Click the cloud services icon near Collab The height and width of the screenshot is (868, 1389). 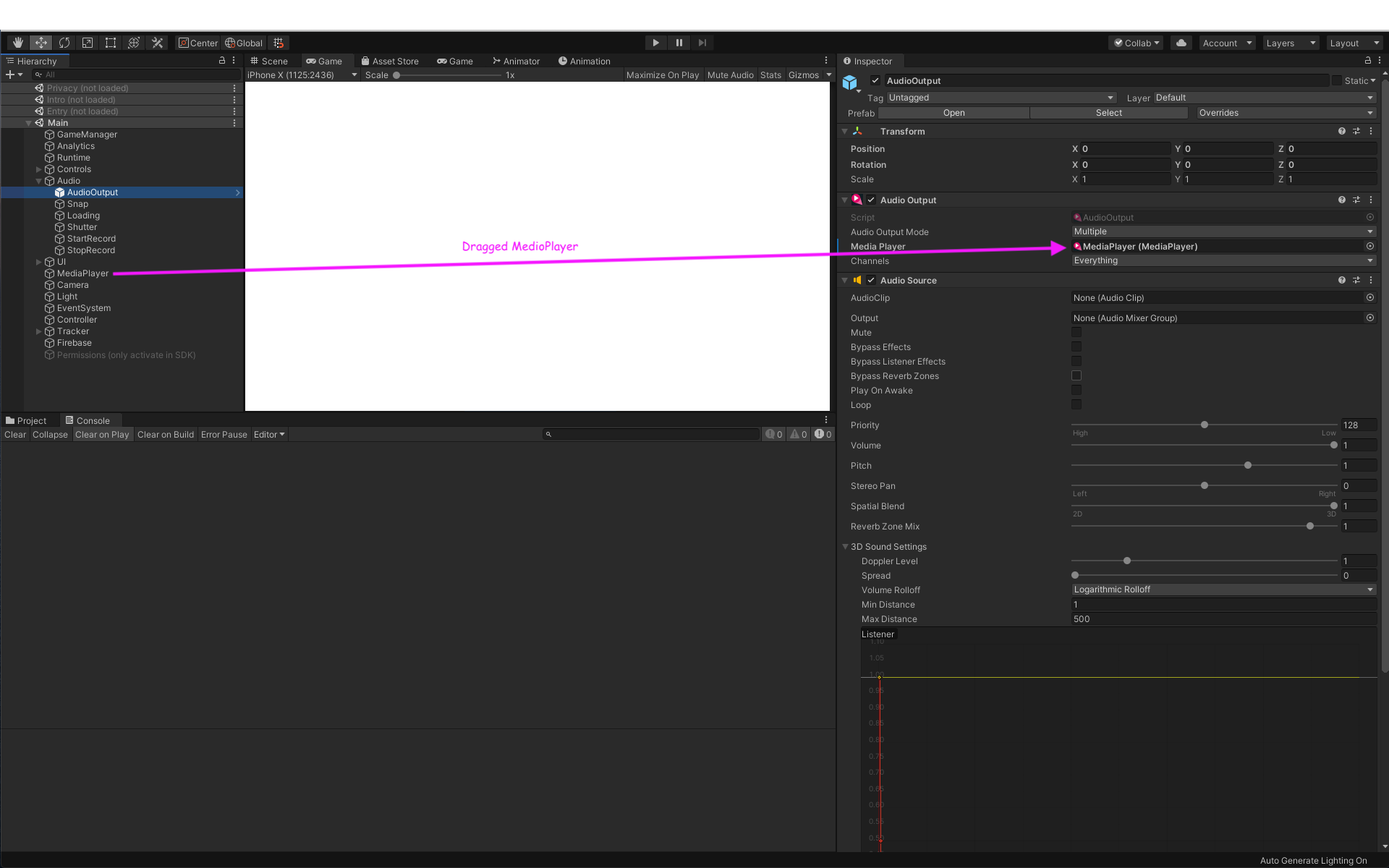[1181, 43]
